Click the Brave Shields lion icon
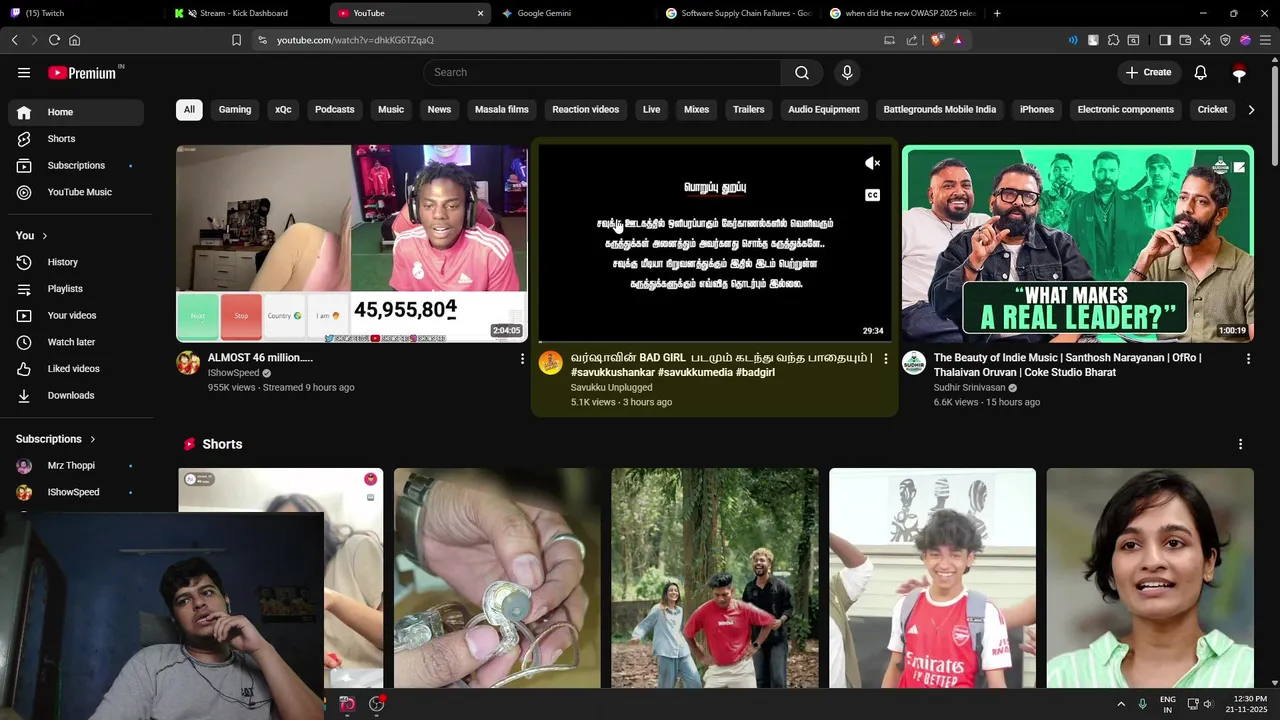This screenshot has width=1280, height=720. click(x=937, y=40)
